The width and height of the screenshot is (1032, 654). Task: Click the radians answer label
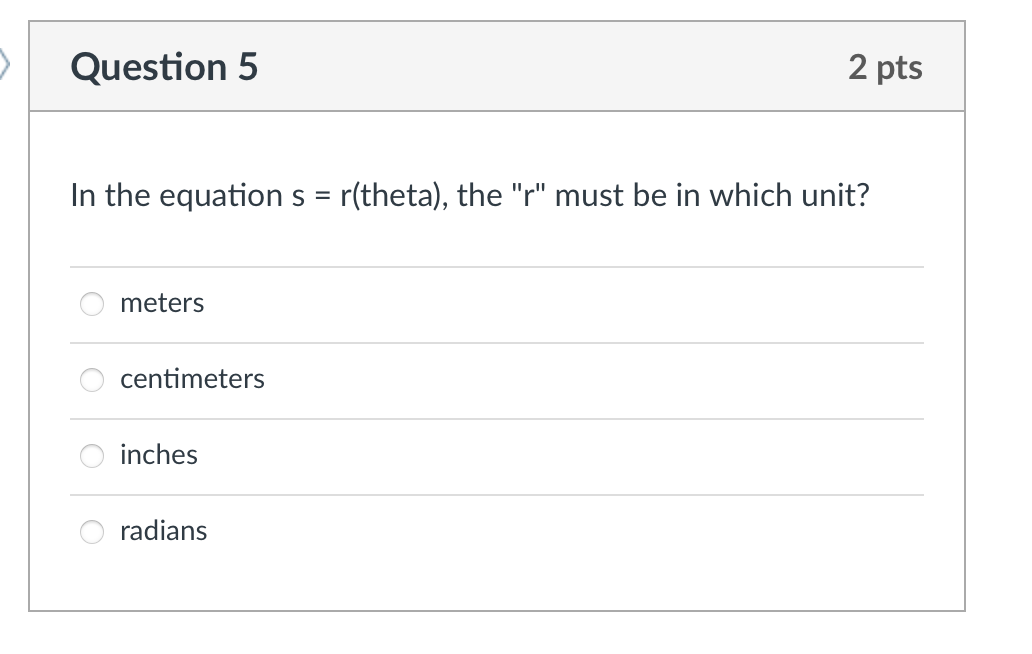point(163,532)
